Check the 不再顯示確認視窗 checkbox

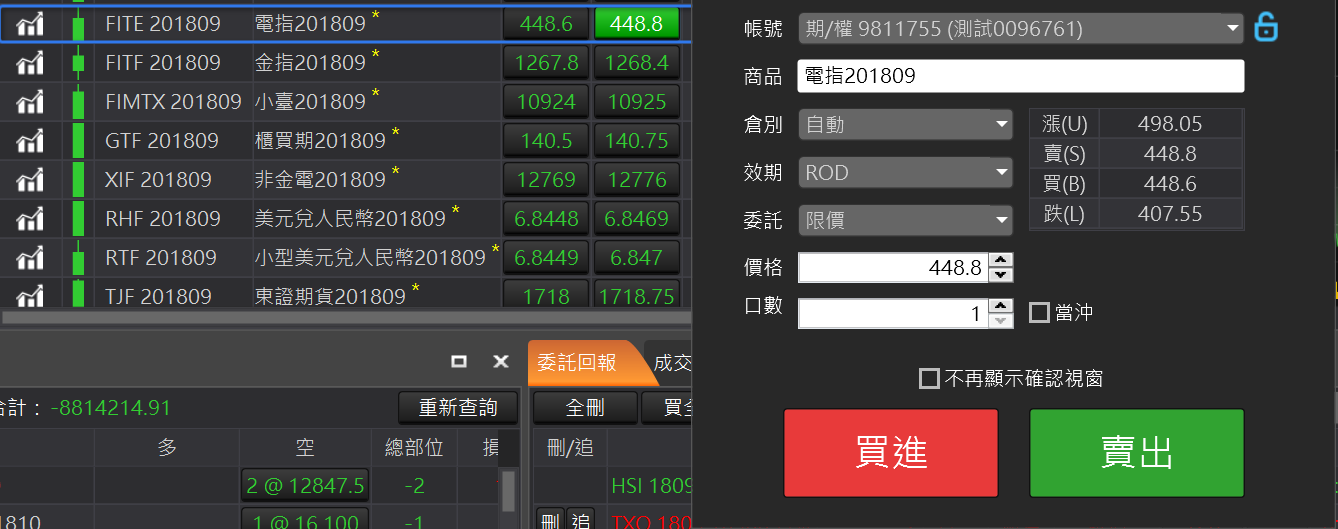pos(930,379)
